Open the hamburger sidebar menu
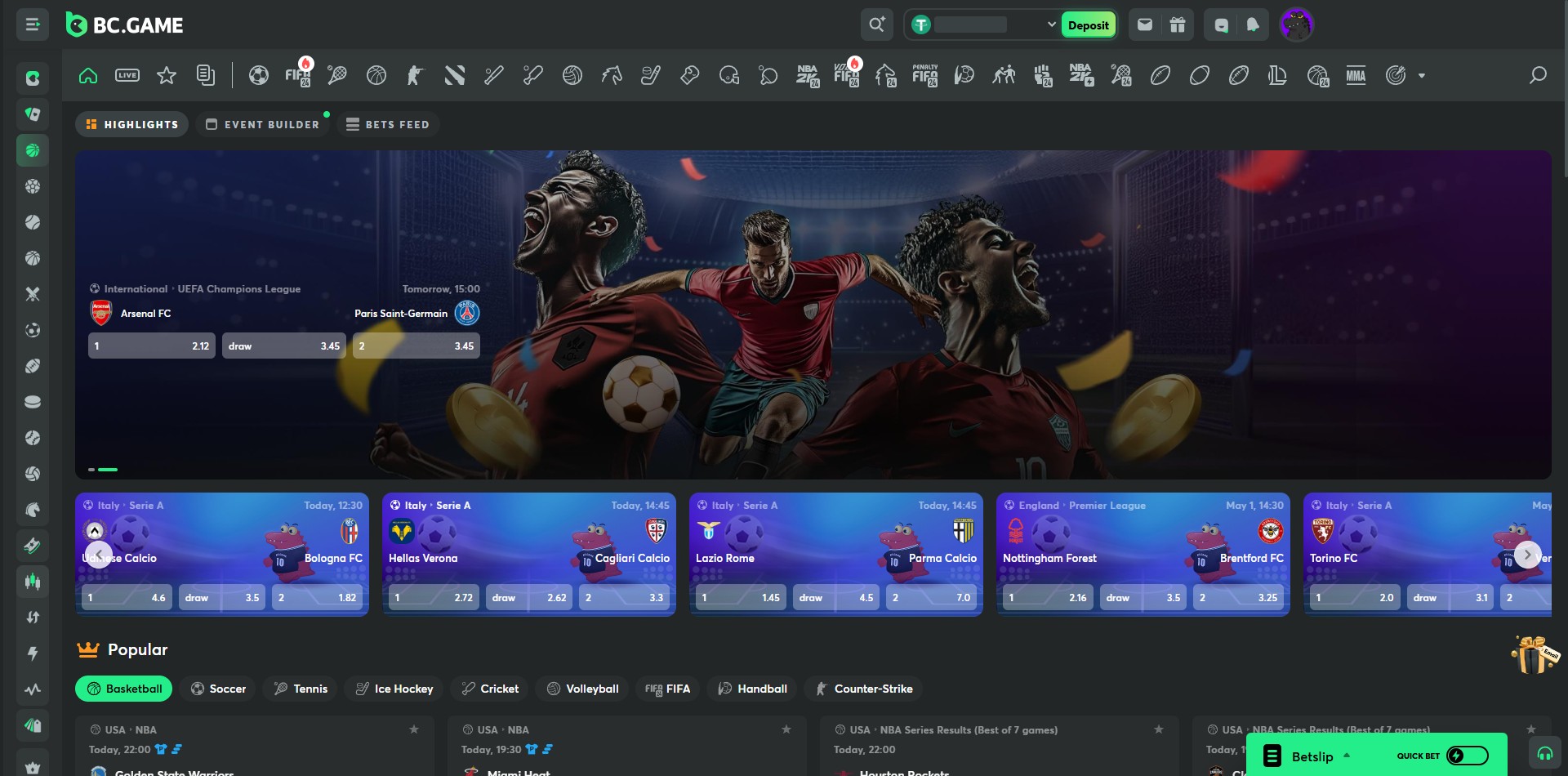1568x776 pixels. [33, 25]
